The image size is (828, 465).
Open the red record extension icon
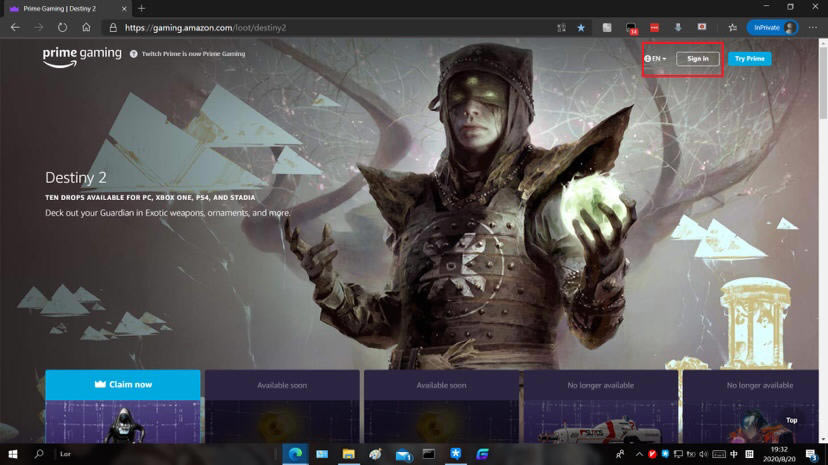click(x=702, y=27)
